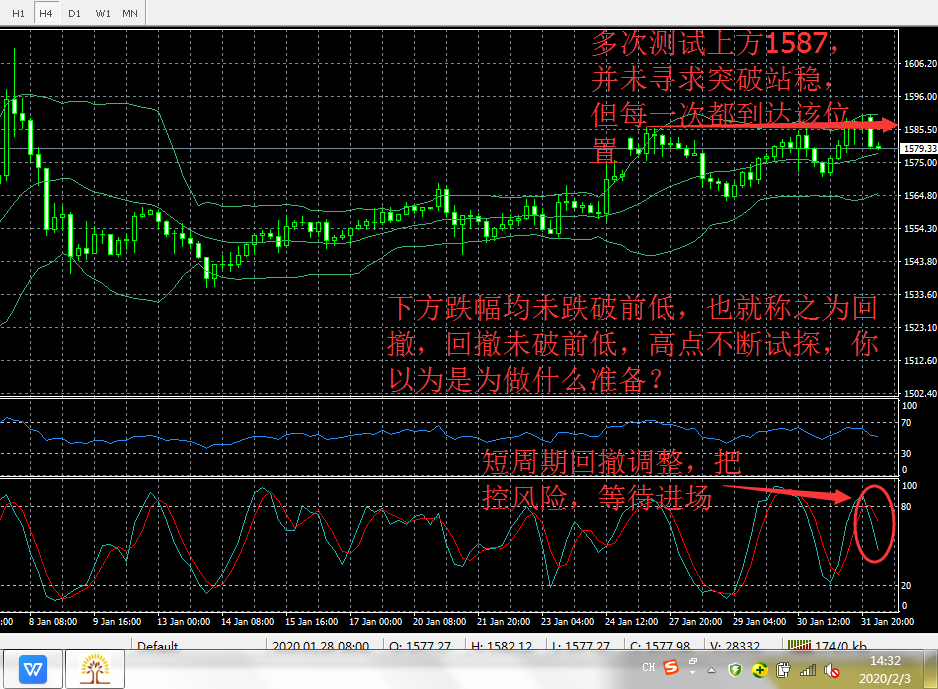The width and height of the screenshot is (938, 689).
Task: Show hidden system tray icons arrow
Action: point(711,670)
